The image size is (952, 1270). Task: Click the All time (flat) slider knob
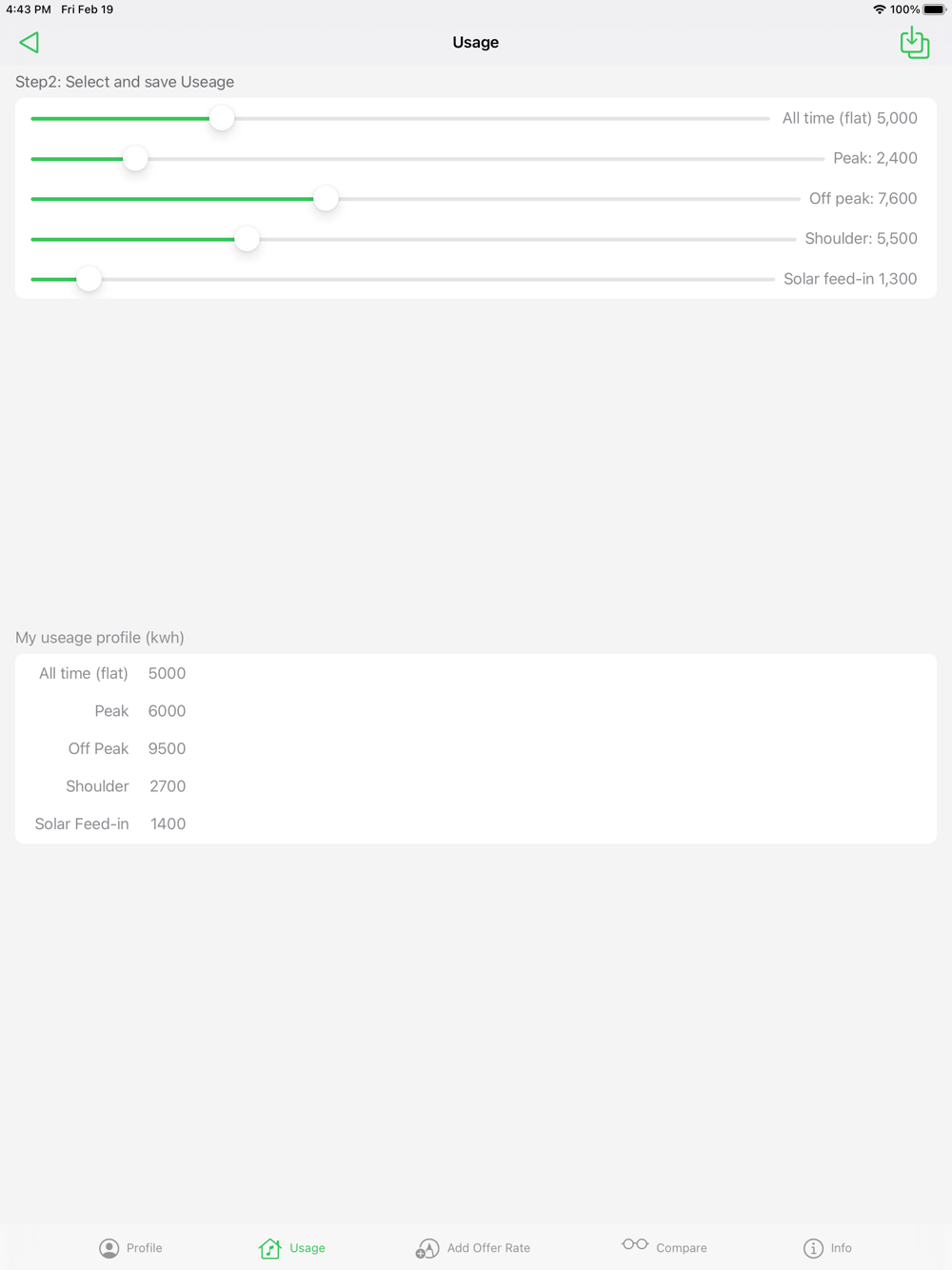tap(222, 118)
